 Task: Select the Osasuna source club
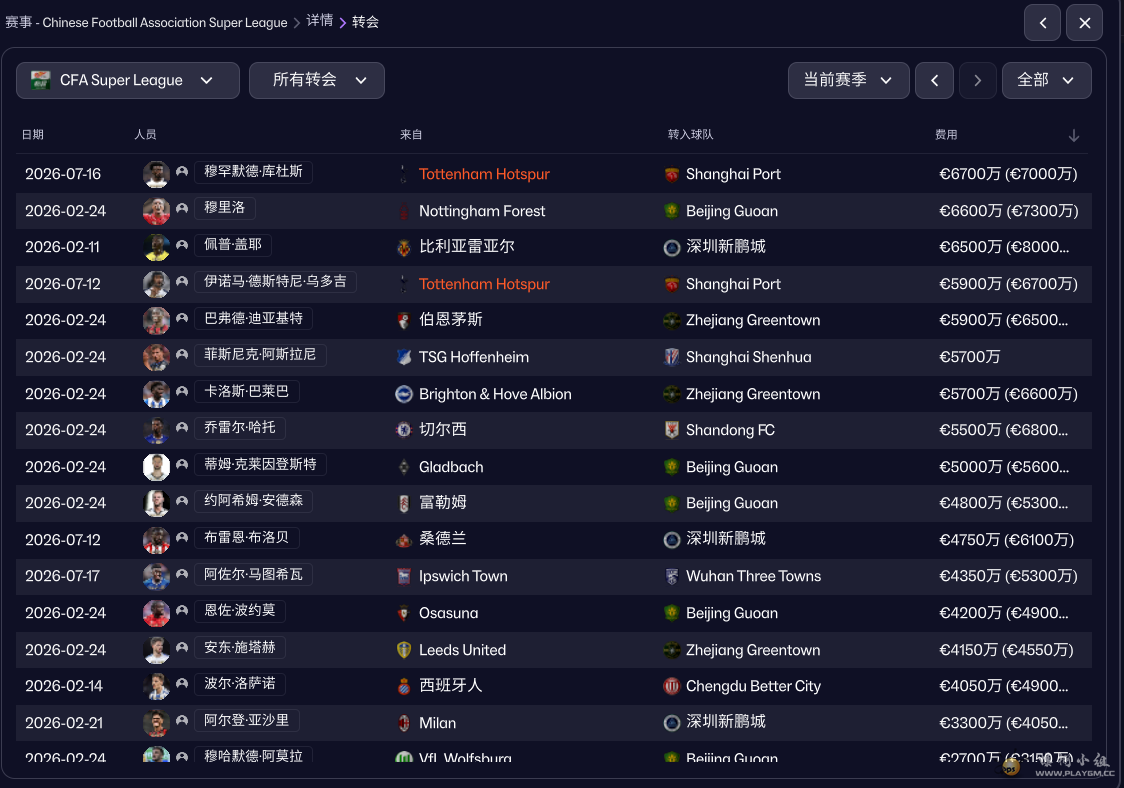(448, 613)
